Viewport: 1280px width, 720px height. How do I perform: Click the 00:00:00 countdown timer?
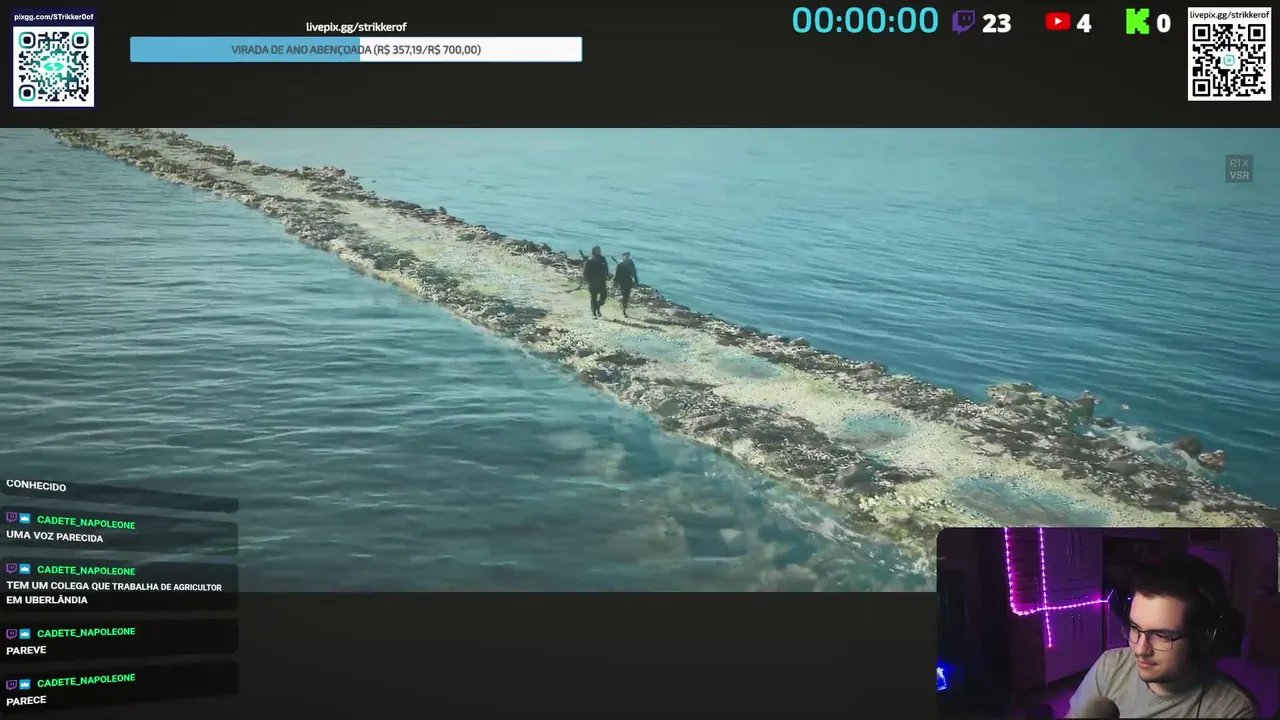[865, 21]
